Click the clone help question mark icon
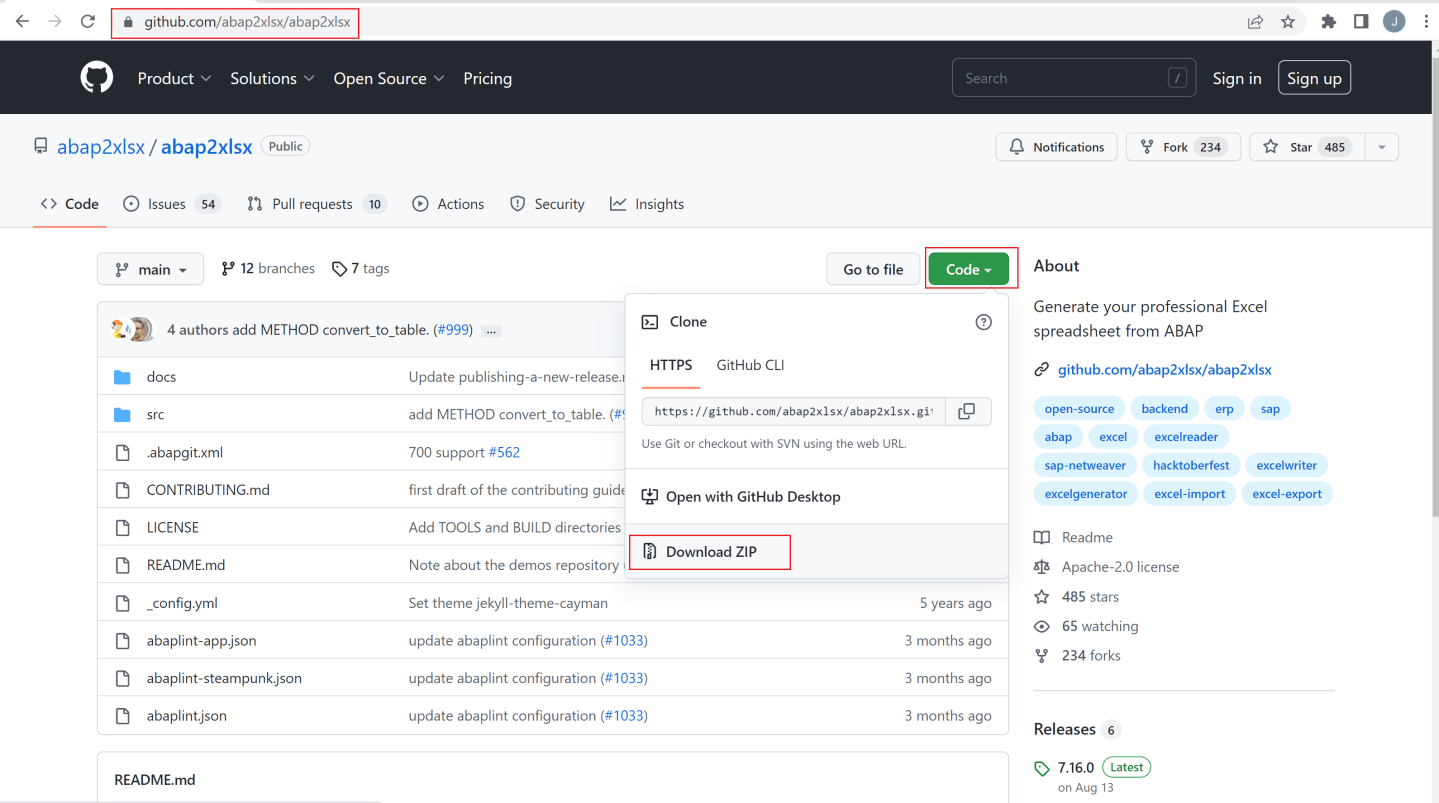This screenshot has width=1439, height=803. [x=983, y=322]
